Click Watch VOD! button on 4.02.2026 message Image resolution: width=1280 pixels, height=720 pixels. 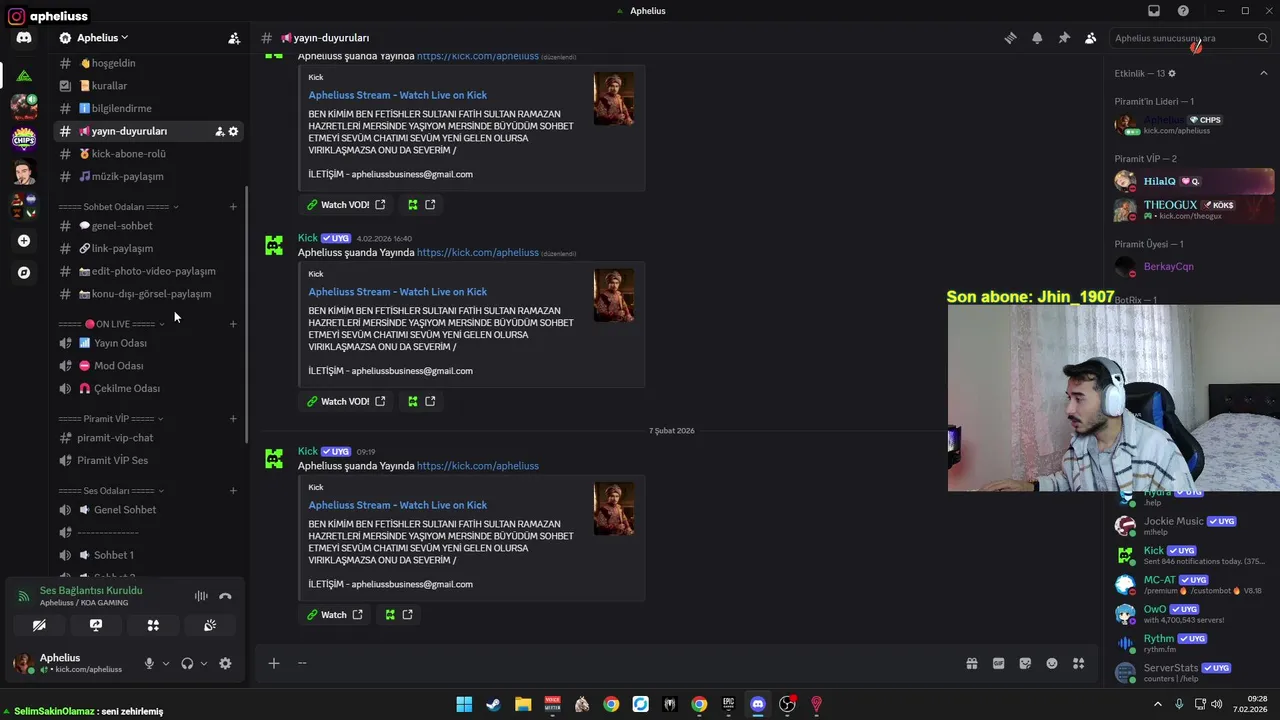click(x=346, y=401)
